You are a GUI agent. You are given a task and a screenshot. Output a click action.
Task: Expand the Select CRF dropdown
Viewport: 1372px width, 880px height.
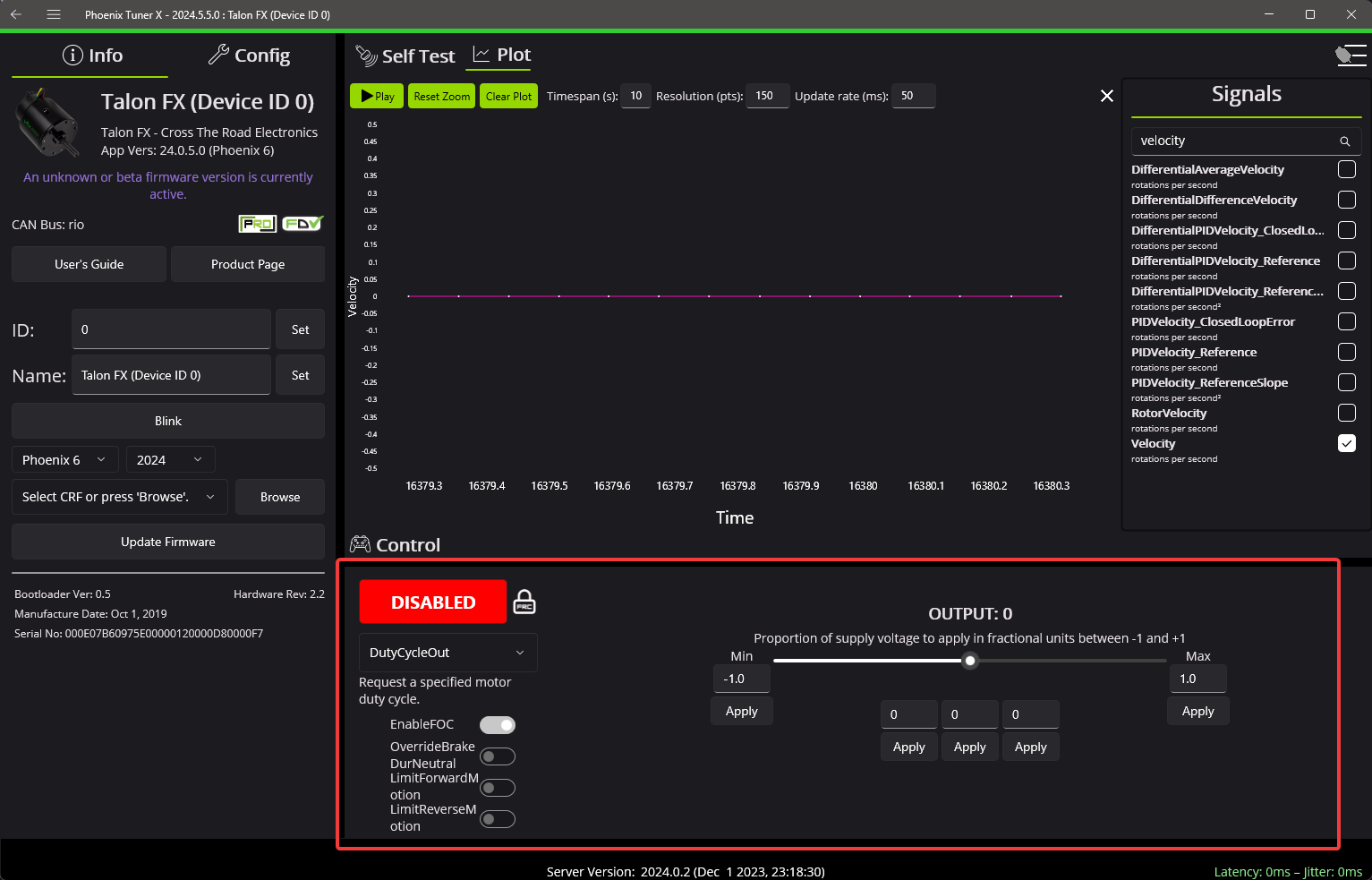click(x=120, y=497)
